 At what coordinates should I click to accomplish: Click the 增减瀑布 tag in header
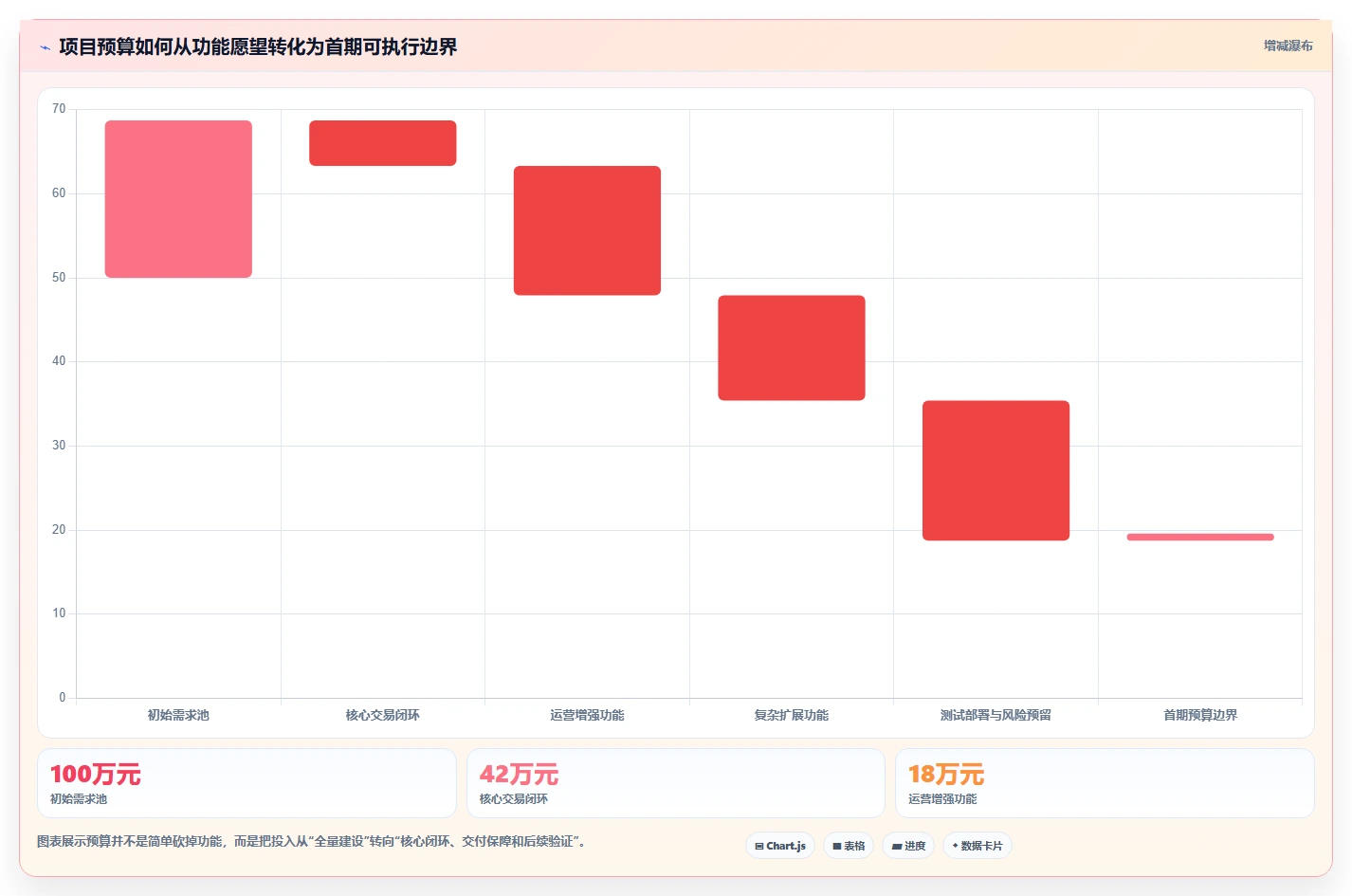click(x=1288, y=46)
